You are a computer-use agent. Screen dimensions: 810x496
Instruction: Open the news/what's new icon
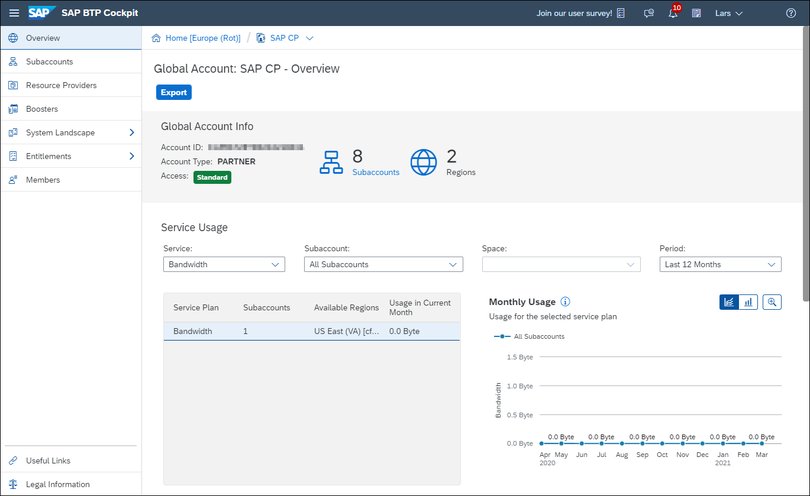pos(696,13)
